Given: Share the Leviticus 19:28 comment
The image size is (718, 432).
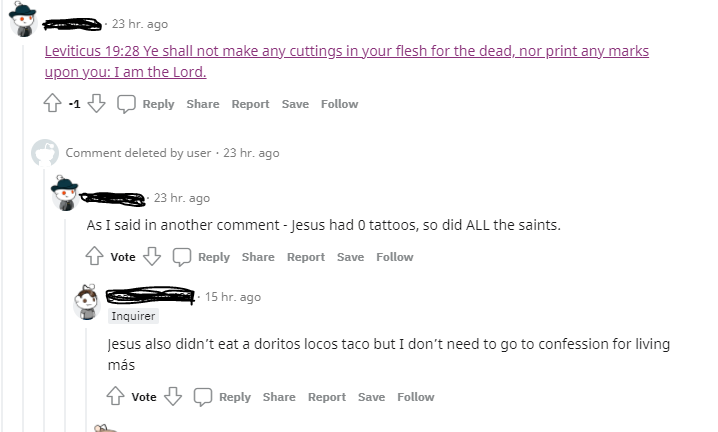Looking at the screenshot, I should pyautogui.click(x=203, y=104).
